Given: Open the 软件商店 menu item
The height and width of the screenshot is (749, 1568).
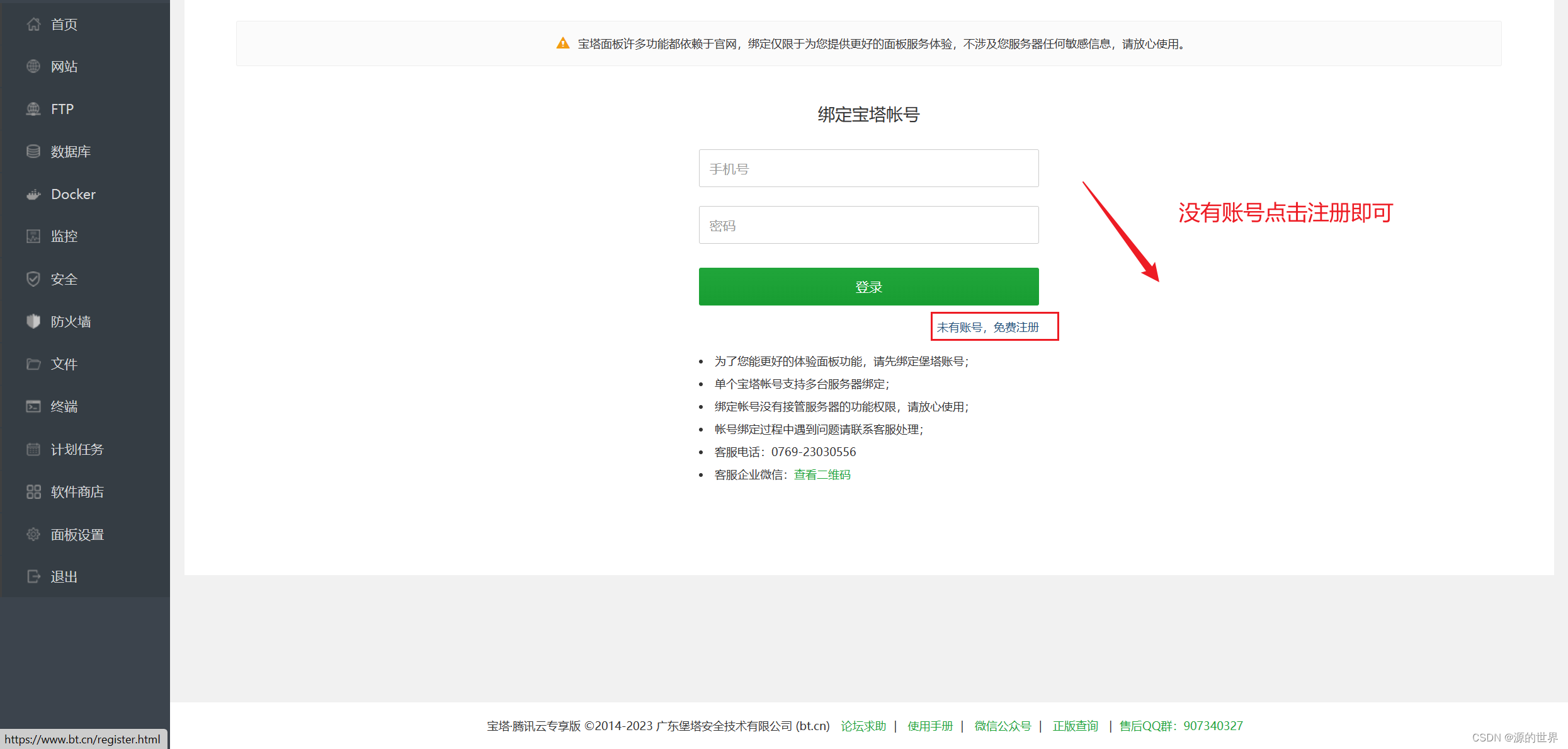Looking at the screenshot, I should tap(85, 491).
